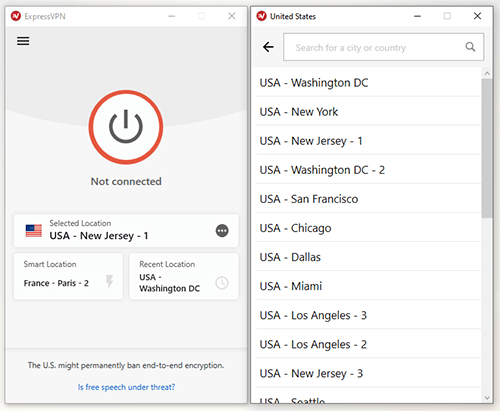Open the hamburger menu
The height and width of the screenshot is (411, 500).
(x=23, y=41)
